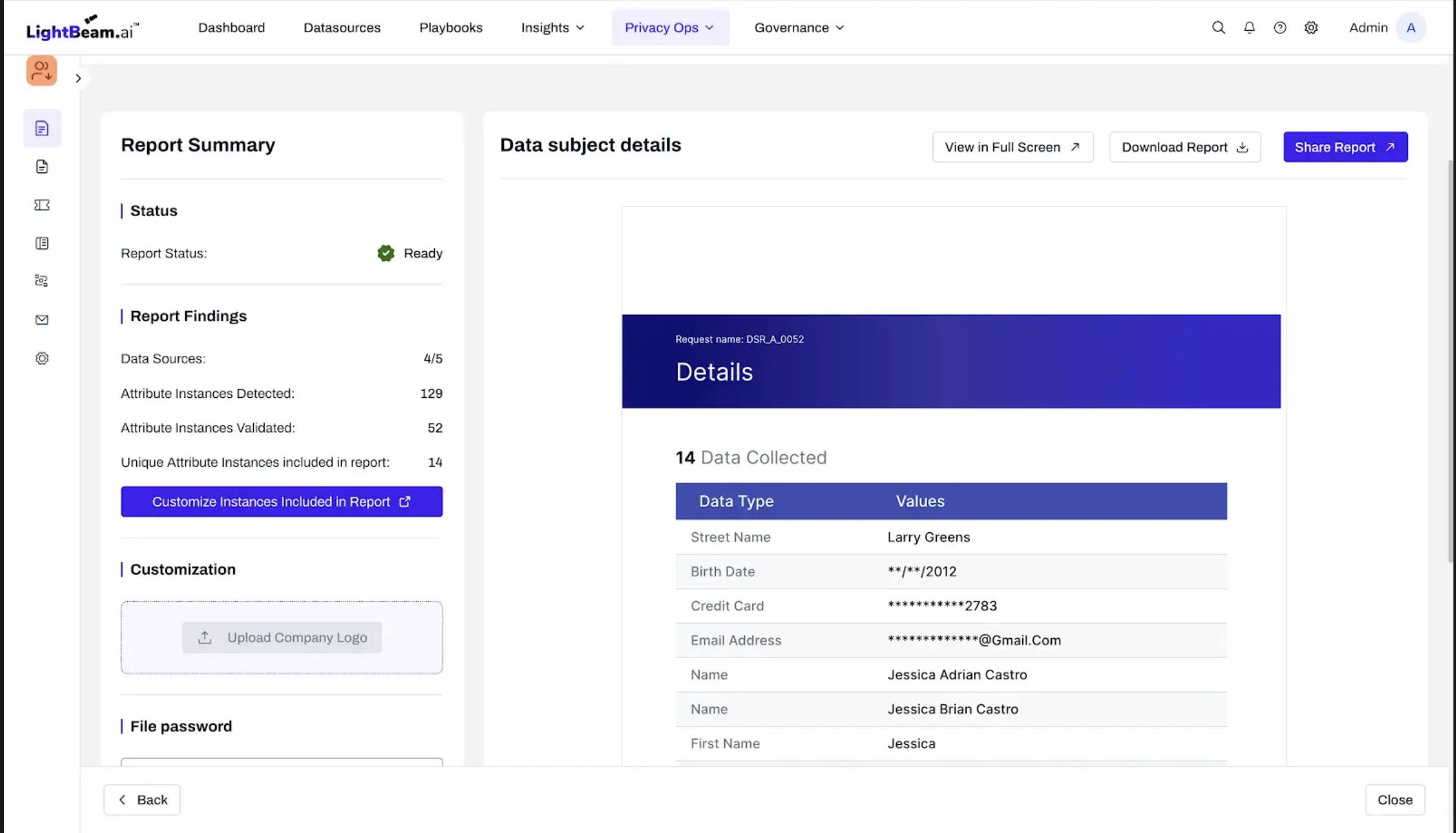The height and width of the screenshot is (833, 1456).
Task: Click the sidebar gear icon at bottom
Action: [42, 358]
